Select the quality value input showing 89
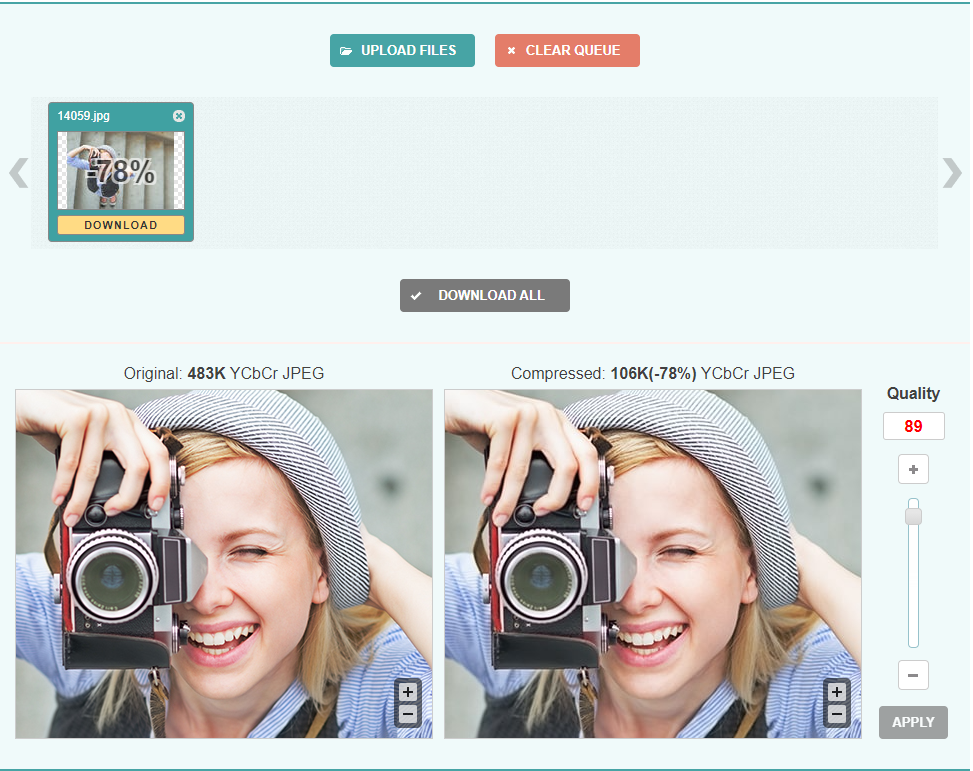Screen dimensions: 973x771 click(913, 425)
